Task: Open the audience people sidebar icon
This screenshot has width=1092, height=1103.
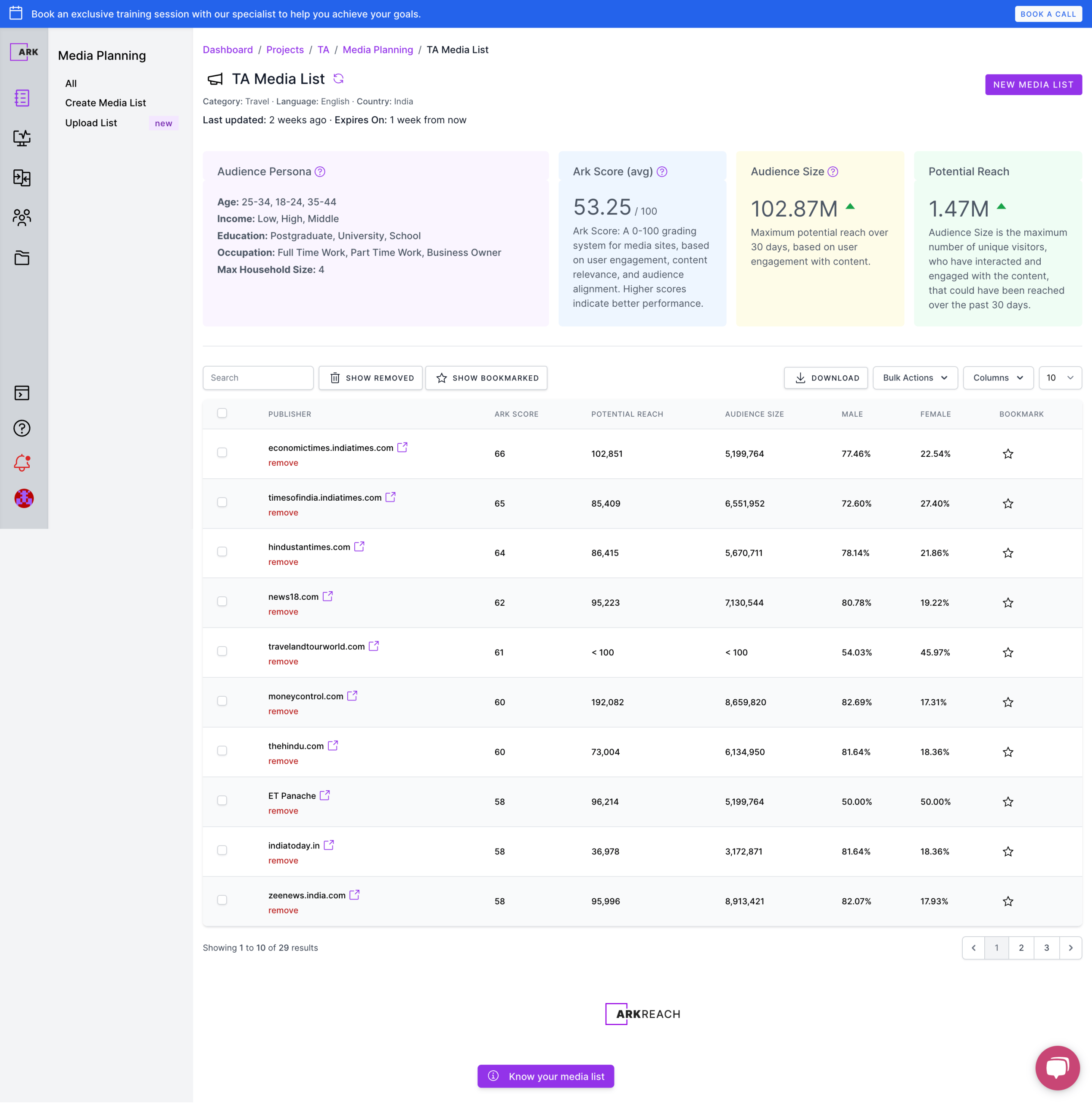Action: tap(22, 218)
